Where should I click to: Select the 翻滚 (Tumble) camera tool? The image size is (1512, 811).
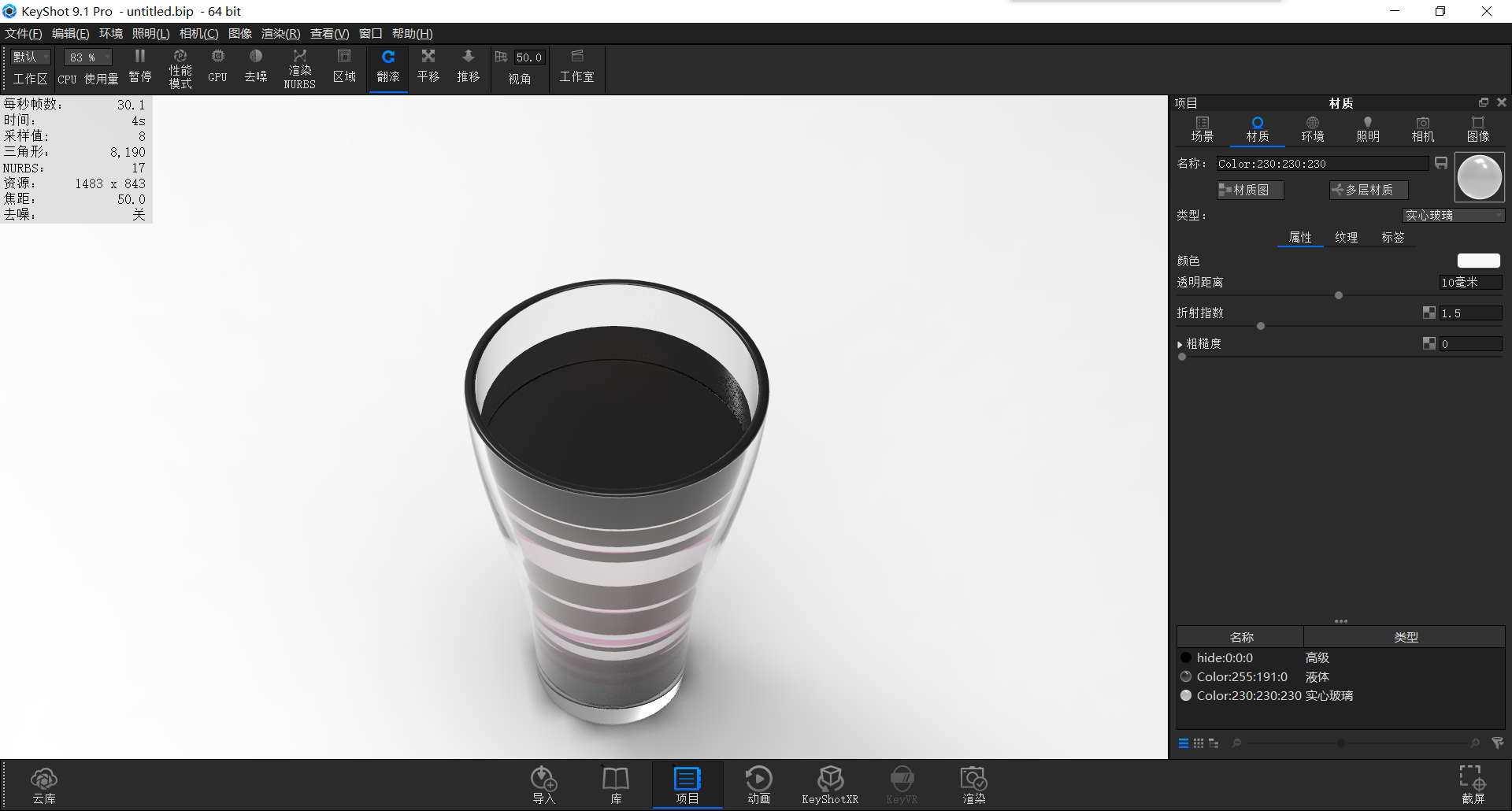[387, 67]
